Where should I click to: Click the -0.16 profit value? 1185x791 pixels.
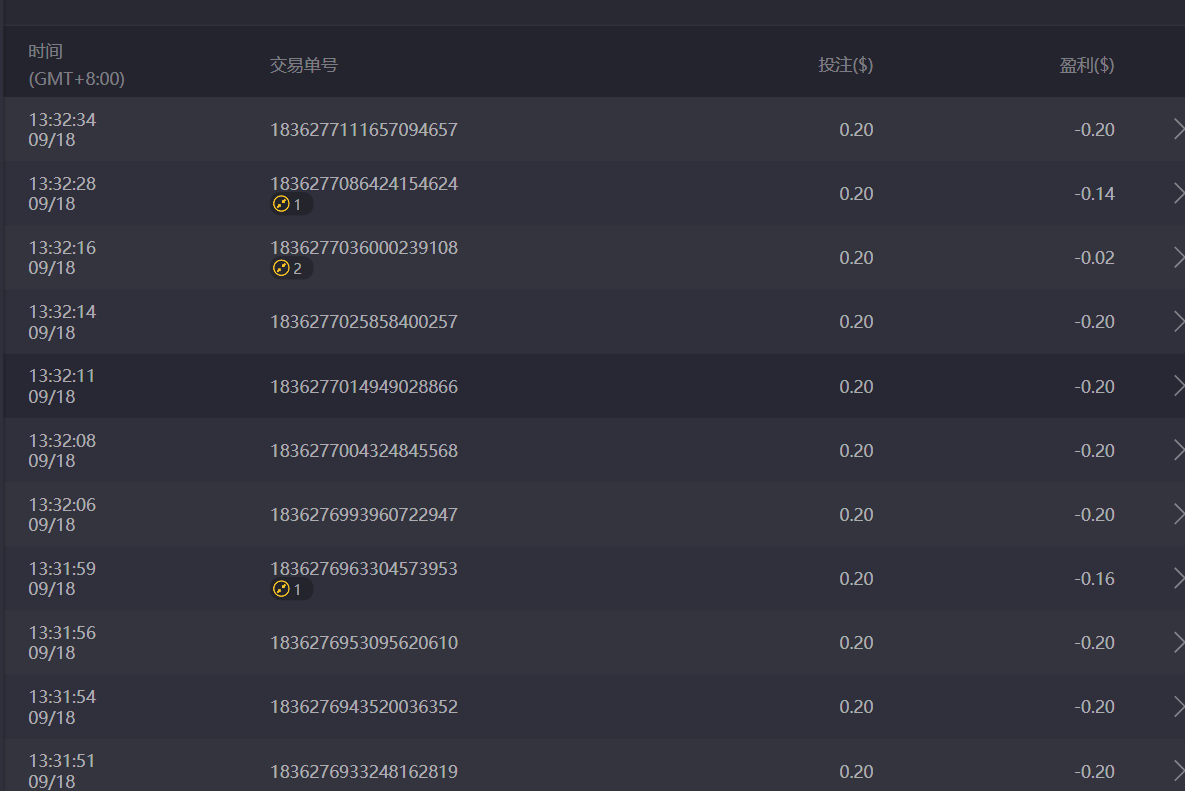[1094, 579]
